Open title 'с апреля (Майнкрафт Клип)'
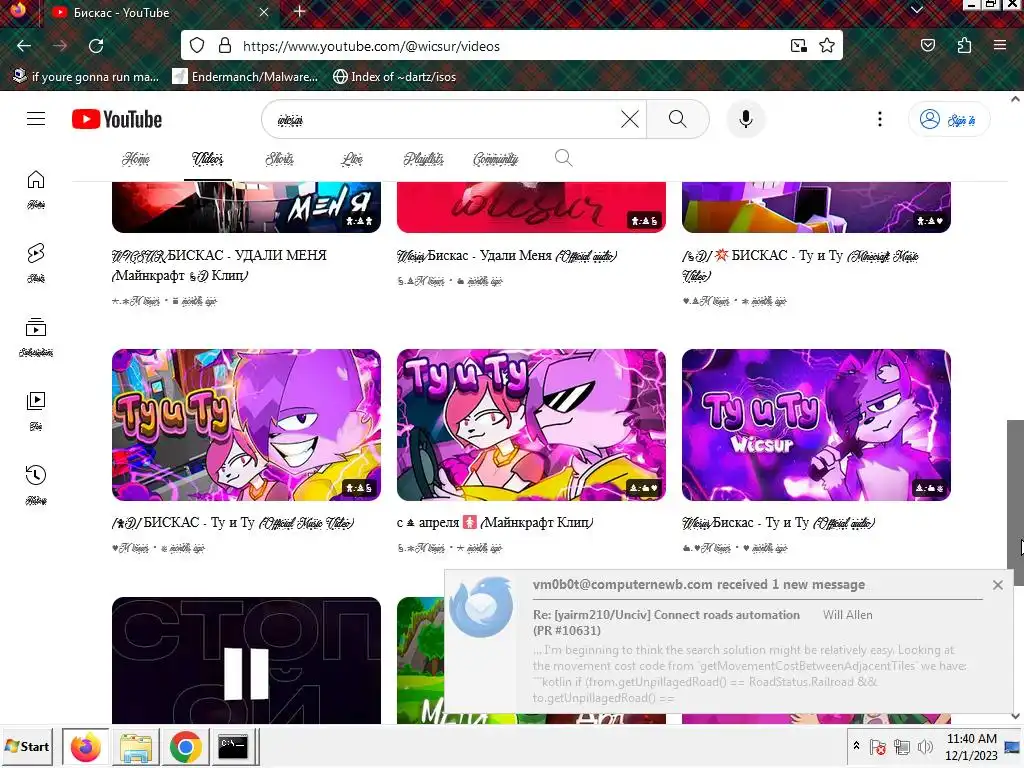 pos(495,522)
